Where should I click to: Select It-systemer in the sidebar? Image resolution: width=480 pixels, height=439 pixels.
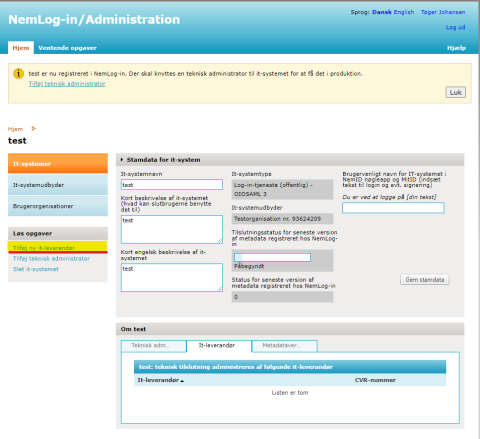coord(58,163)
